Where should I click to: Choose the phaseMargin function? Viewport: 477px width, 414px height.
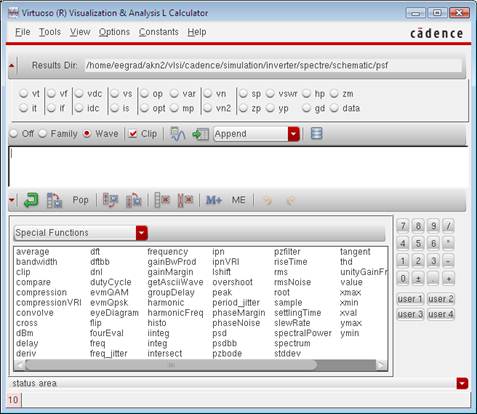pyautogui.click(x=239, y=313)
